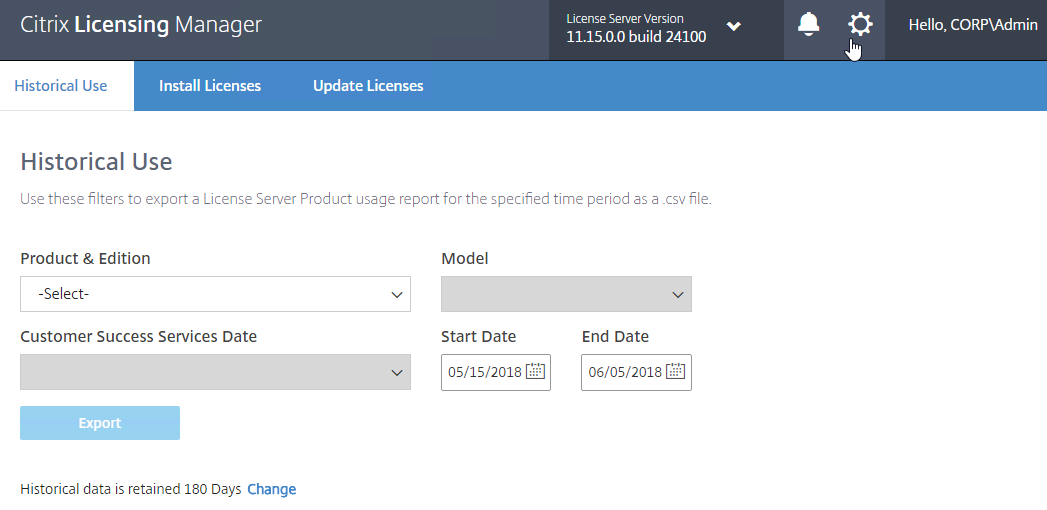1047x510 pixels.
Task: Click into the End Date field 06/05/2018
Action: (x=636, y=372)
